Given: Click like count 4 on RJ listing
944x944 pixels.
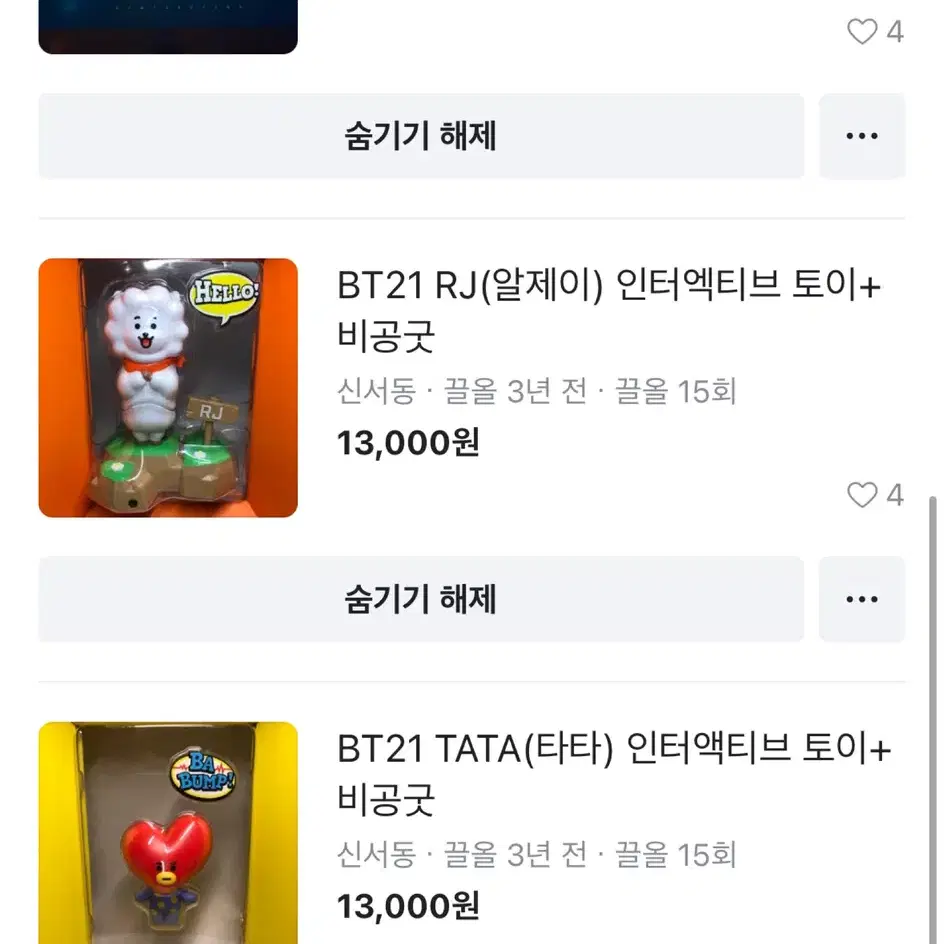Looking at the screenshot, I should [895, 495].
